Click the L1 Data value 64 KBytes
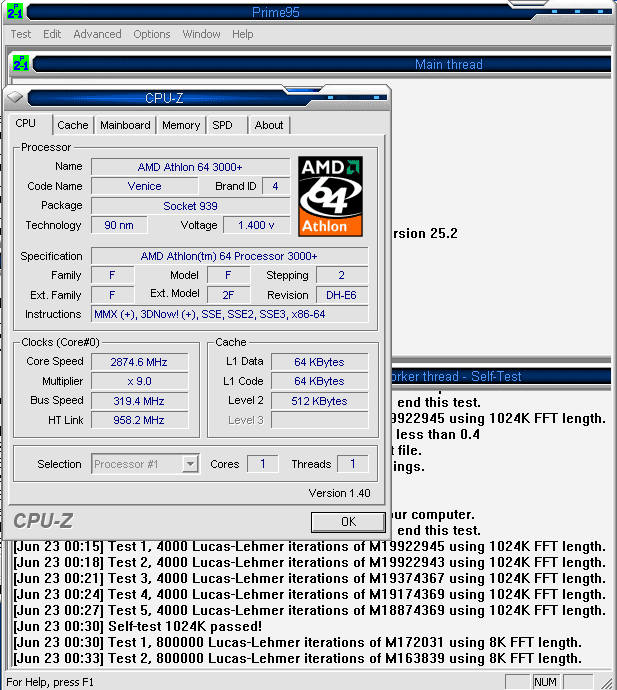This screenshot has height=690, width=617. [x=320, y=362]
